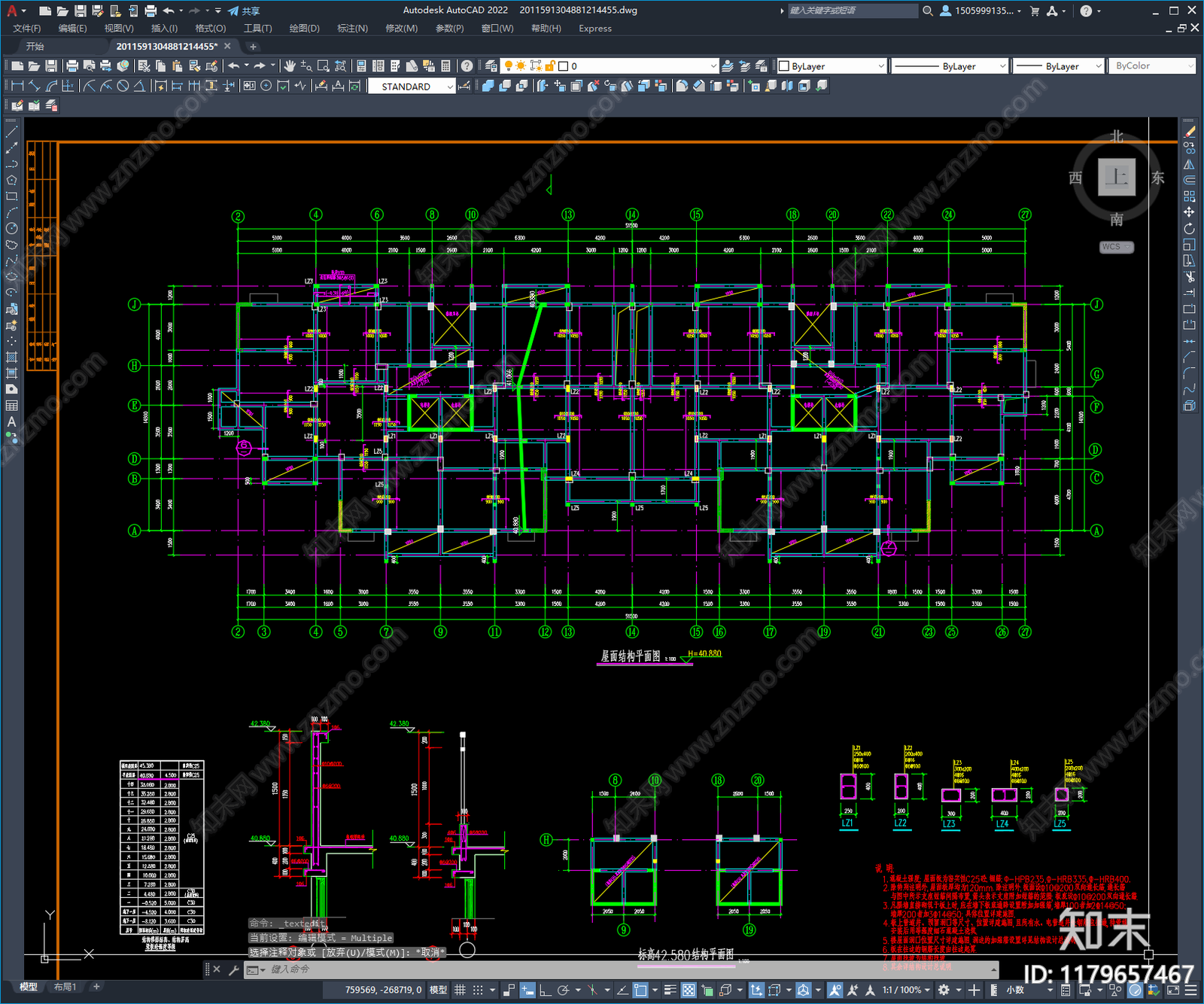Toggle snap mode dots in status bar
Viewport: 1204px width, 1004px height.
click(477, 990)
